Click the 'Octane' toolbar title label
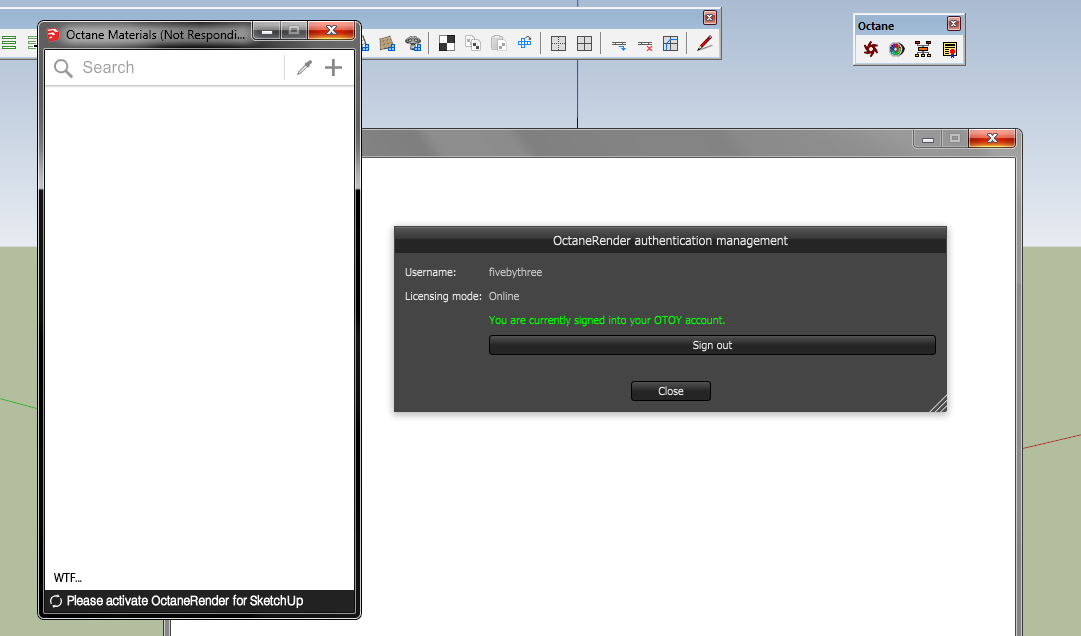 click(x=876, y=26)
